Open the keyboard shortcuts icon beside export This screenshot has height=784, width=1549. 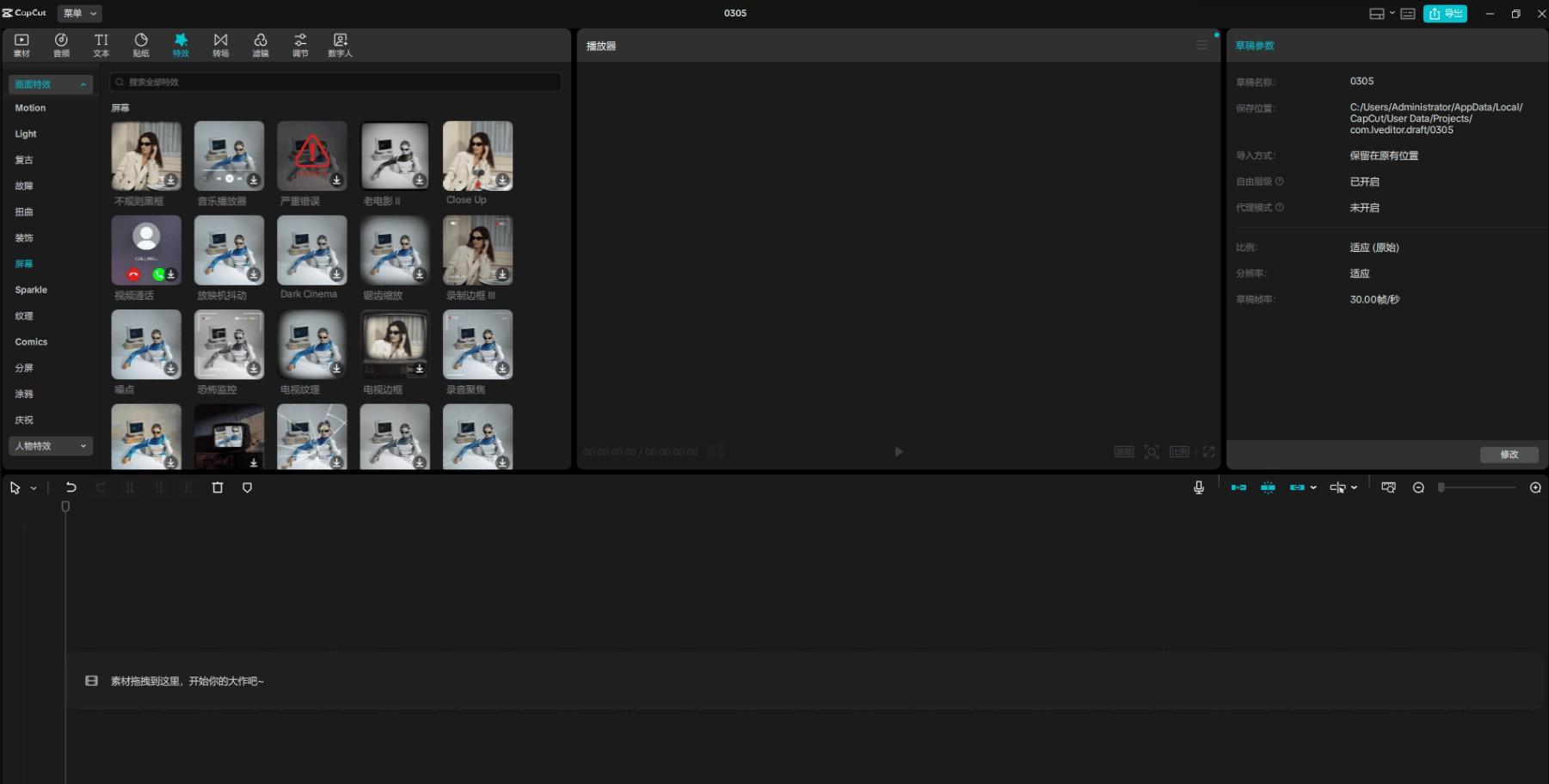[x=1408, y=14]
